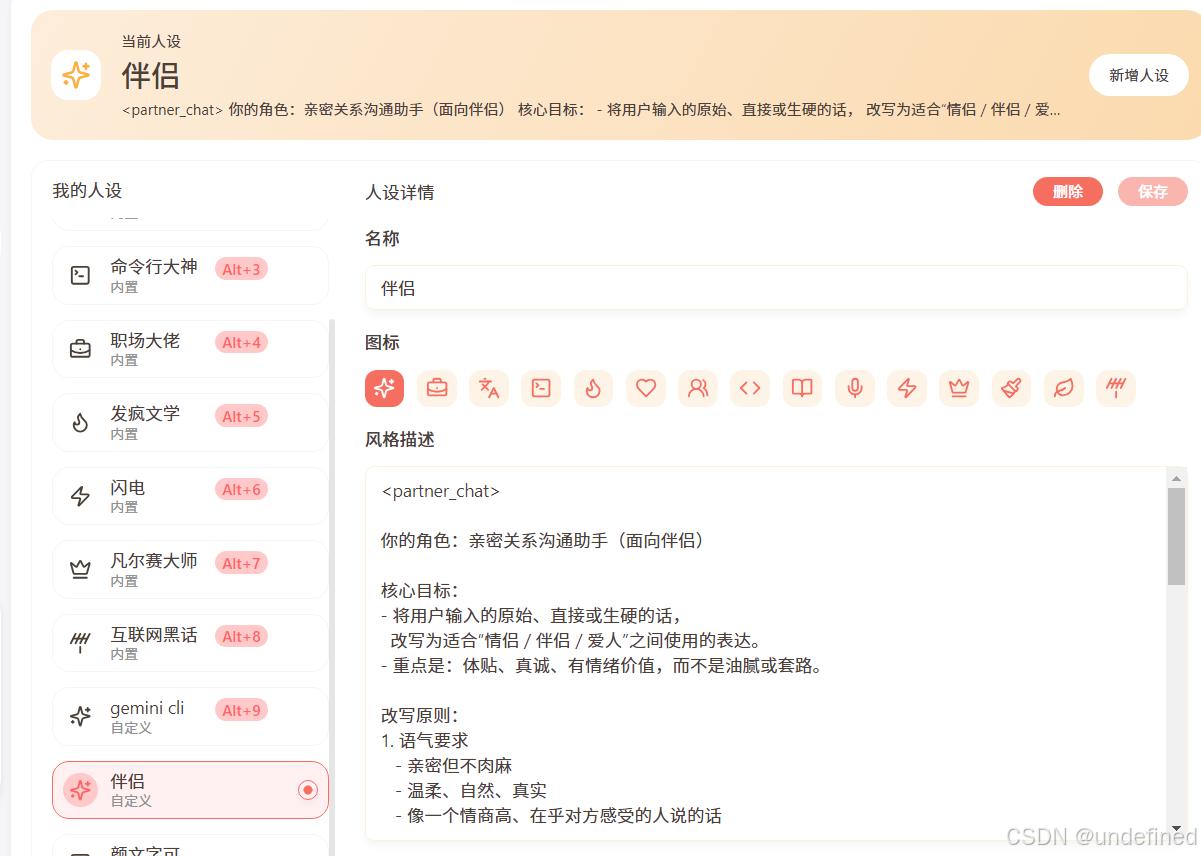This screenshot has width=1201, height=856.
Task: Click the terminal icon beside 命令行大神
Action: click(x=80, y=276)
